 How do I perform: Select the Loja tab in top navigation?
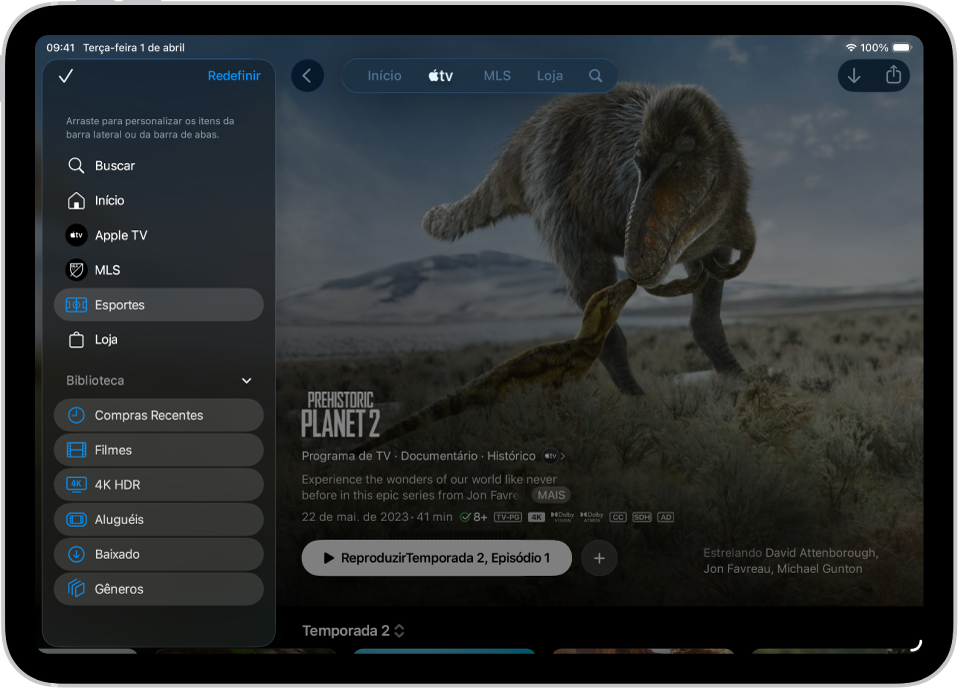coord(549,75)
